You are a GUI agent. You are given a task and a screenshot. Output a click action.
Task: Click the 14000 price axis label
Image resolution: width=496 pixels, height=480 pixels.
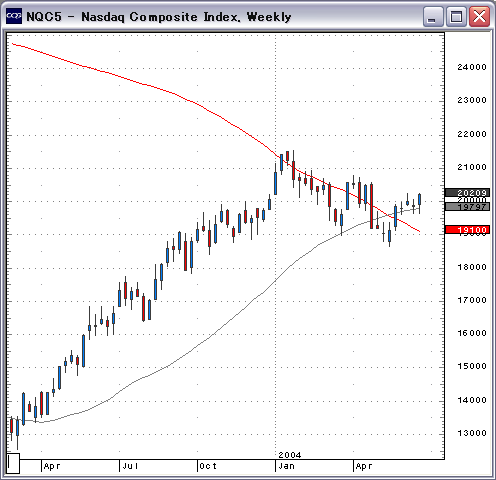(x=472, y=400)
